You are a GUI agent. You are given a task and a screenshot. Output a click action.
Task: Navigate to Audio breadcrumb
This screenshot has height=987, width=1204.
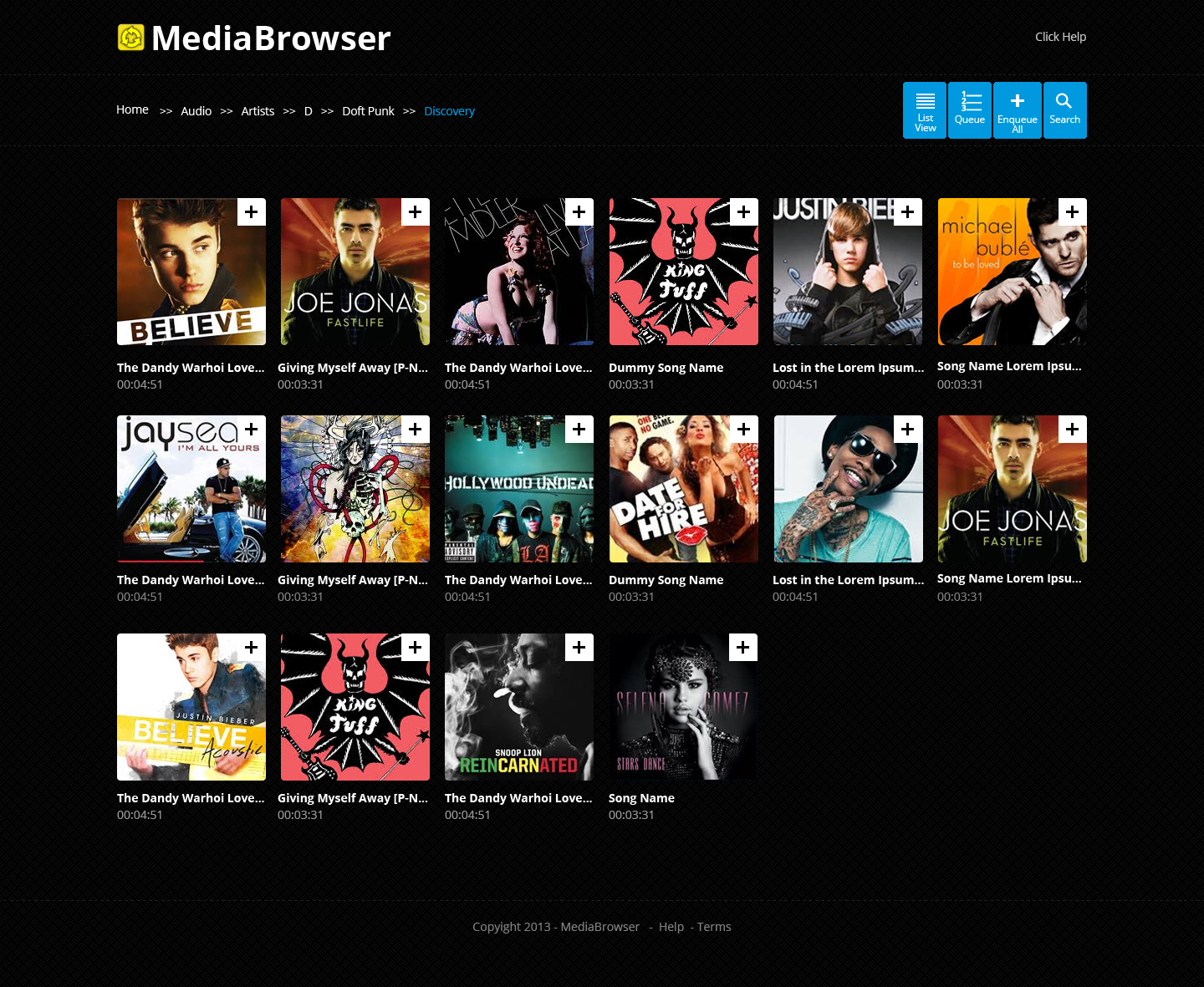(196, 111)
